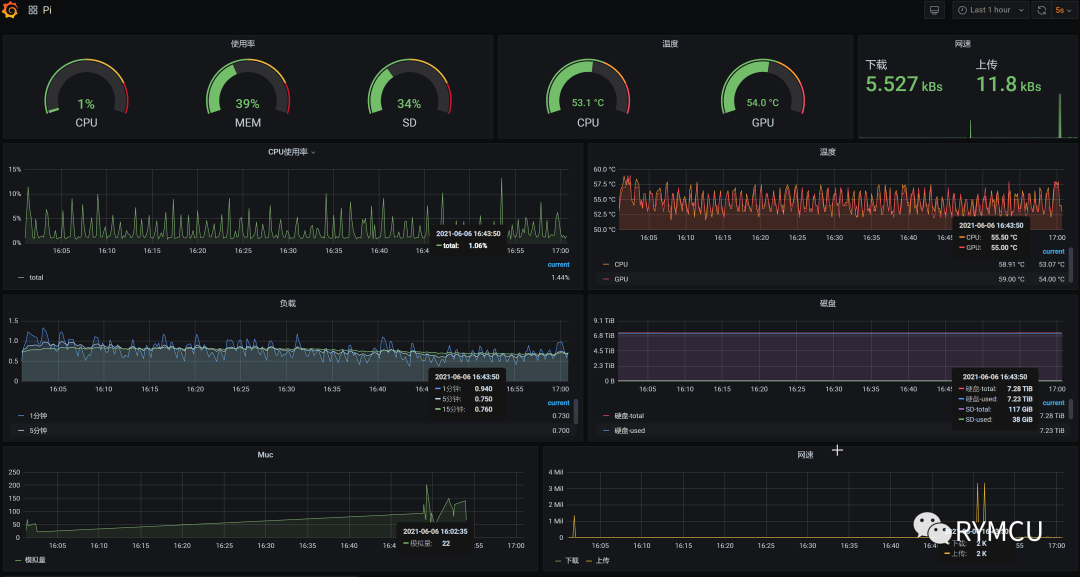Image resolution: width=1080 pixels, height=577 pixels.
Task: Open color picker for total series swatch
Action: click(21, 277)
